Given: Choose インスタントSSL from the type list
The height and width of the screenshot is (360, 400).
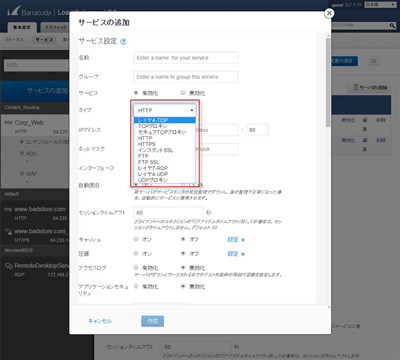Looking at the screenshot, I should point(165,150).
